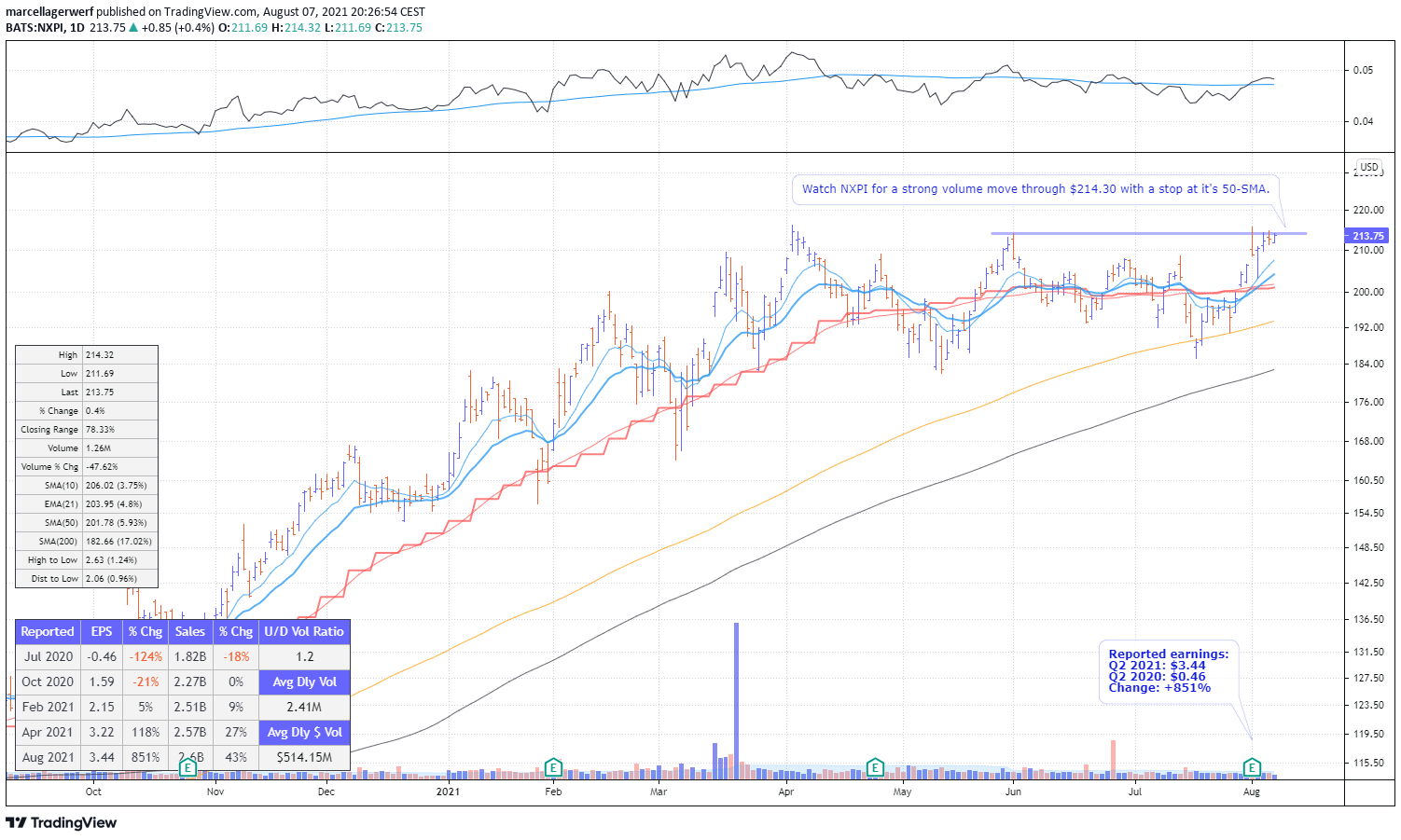Click the 118% EPS change cell
1401x840 pixels.
coord(146,733)
